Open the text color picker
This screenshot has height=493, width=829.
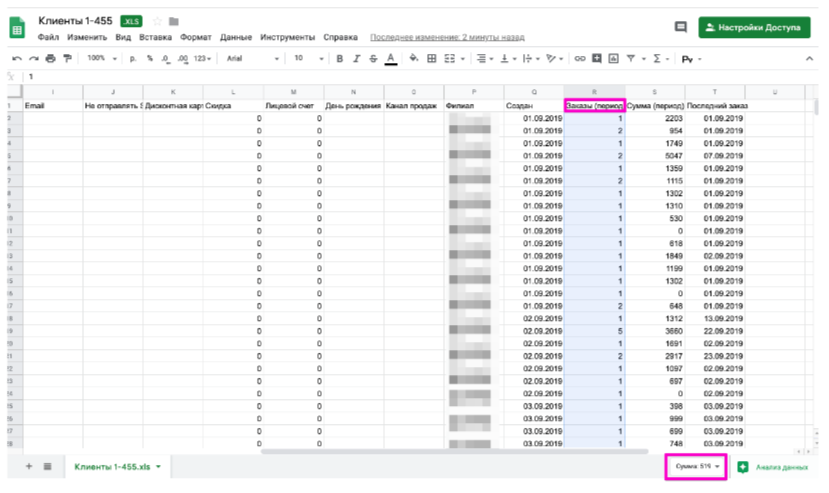[391, 59]
